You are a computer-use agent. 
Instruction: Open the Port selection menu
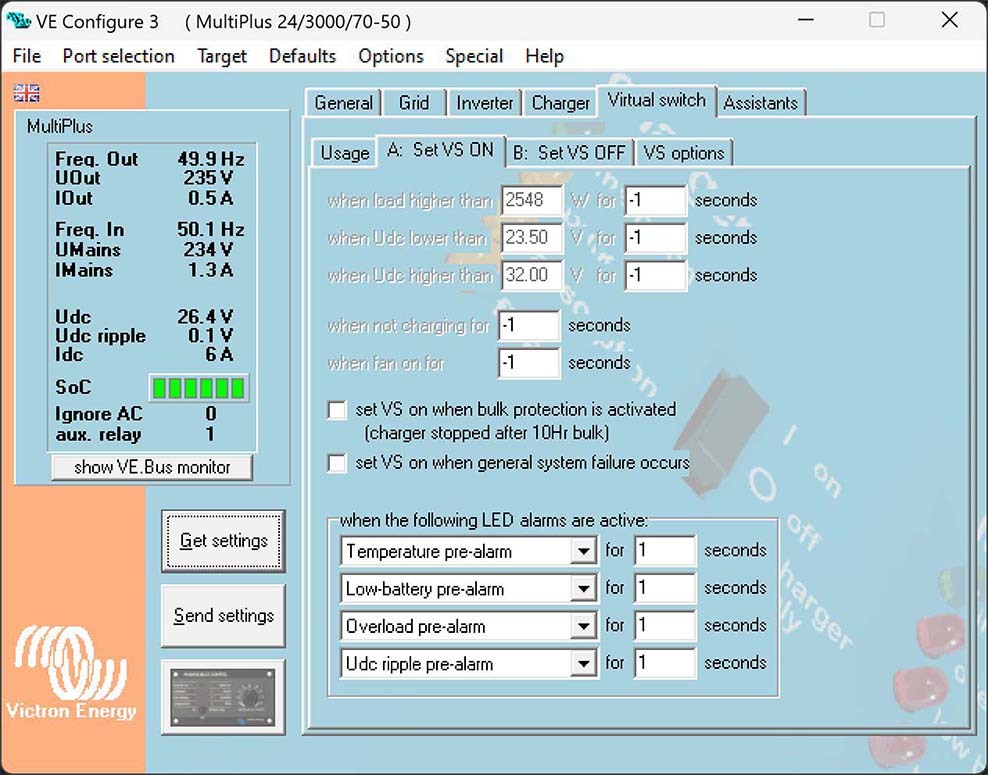click(x=118, y=56)
